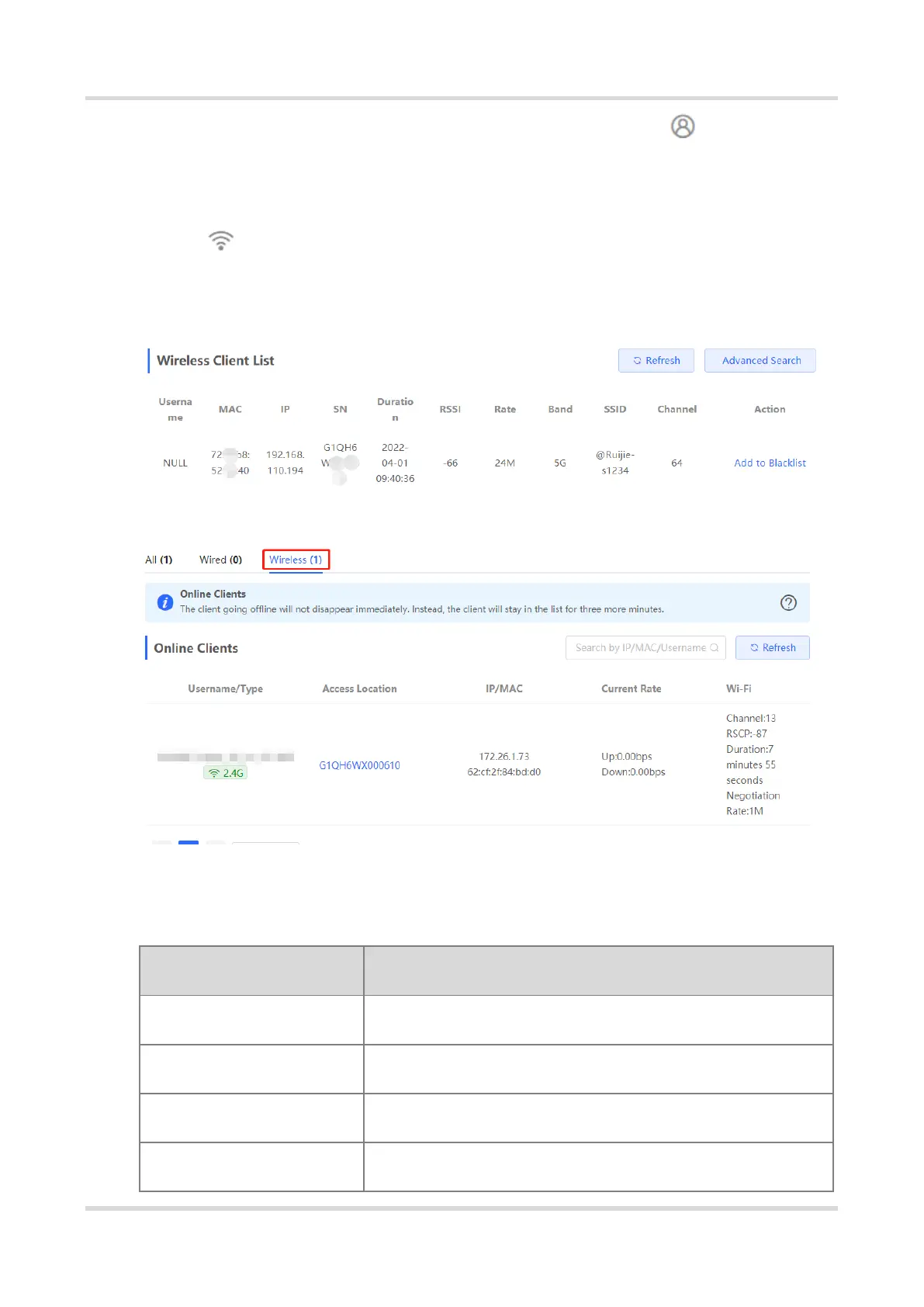Click the Access Location column header
The image size is (924, 1307).
pyautogui.click(x=359, y=688)
